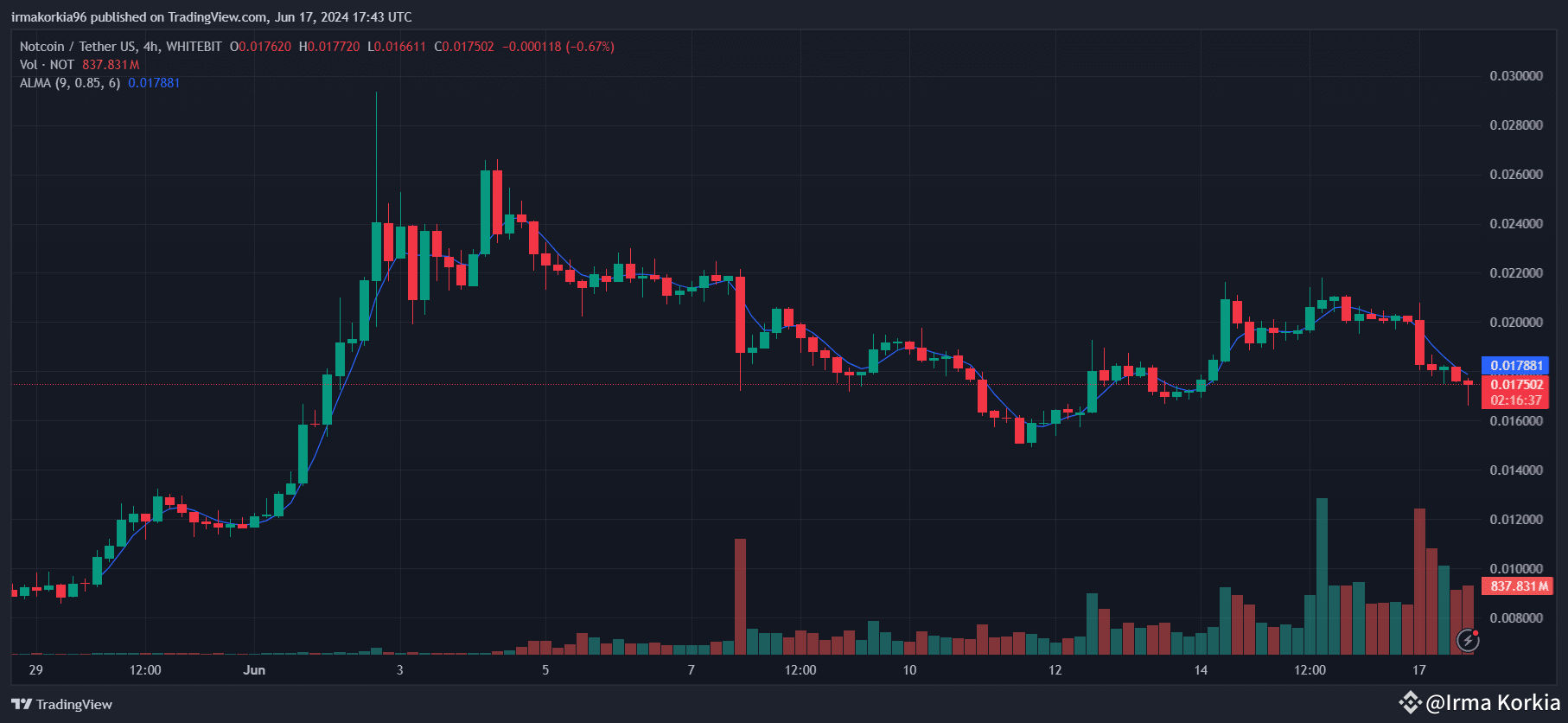The image size is (1568, 723).
Task: Click the red 837.831M volume value in legend
Action: (111, 65)
